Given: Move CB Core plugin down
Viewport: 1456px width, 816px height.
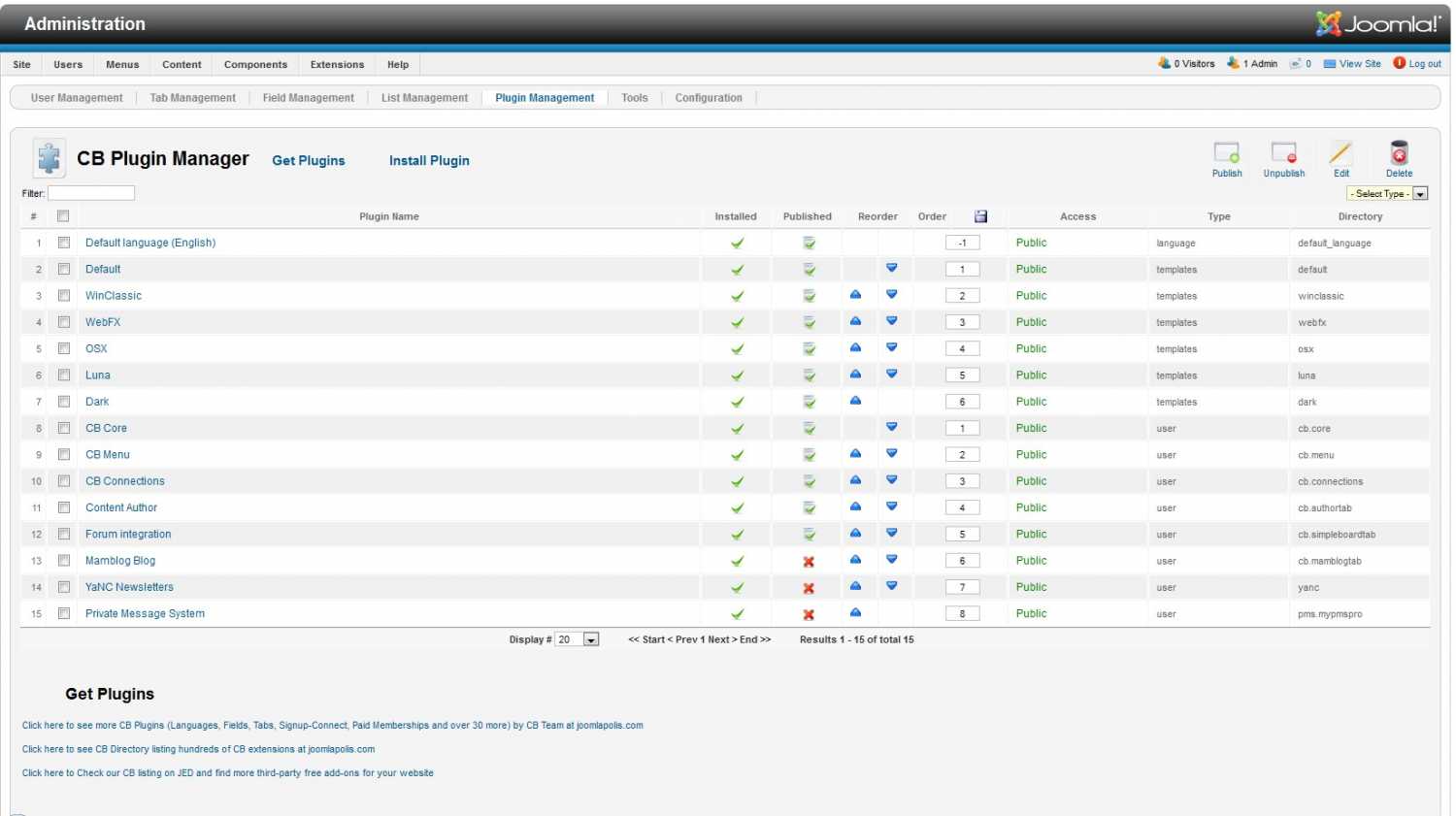Looking at the screenshot, I should click(x=891, y=427).
